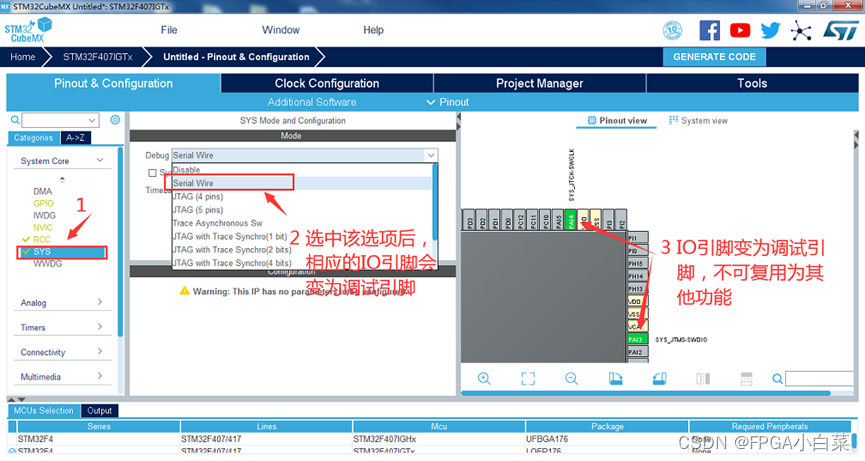
Task: Open the peripheral search combo box
Action: 61,120
